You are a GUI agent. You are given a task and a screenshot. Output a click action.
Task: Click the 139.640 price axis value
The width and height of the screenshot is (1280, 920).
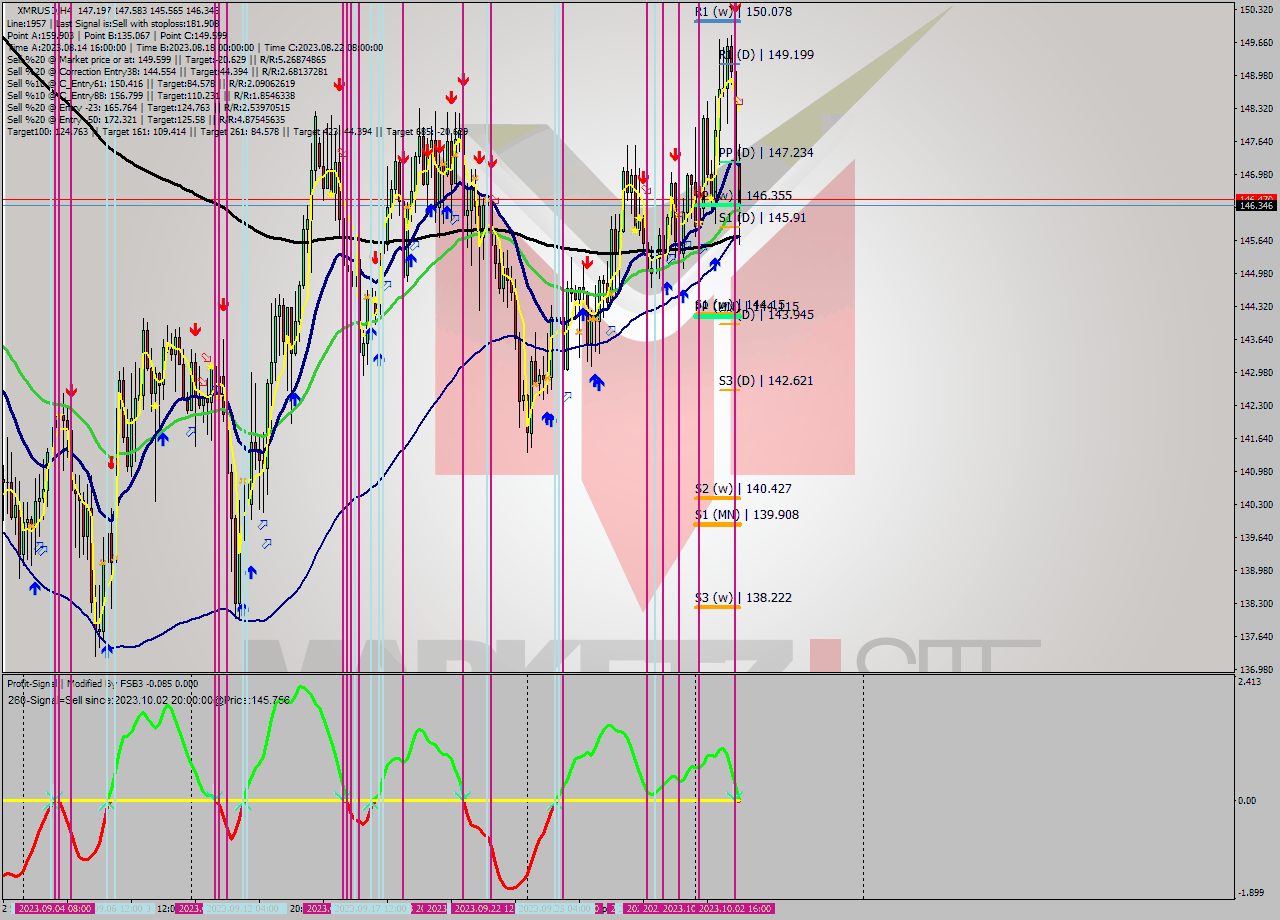click(1255, 537)
